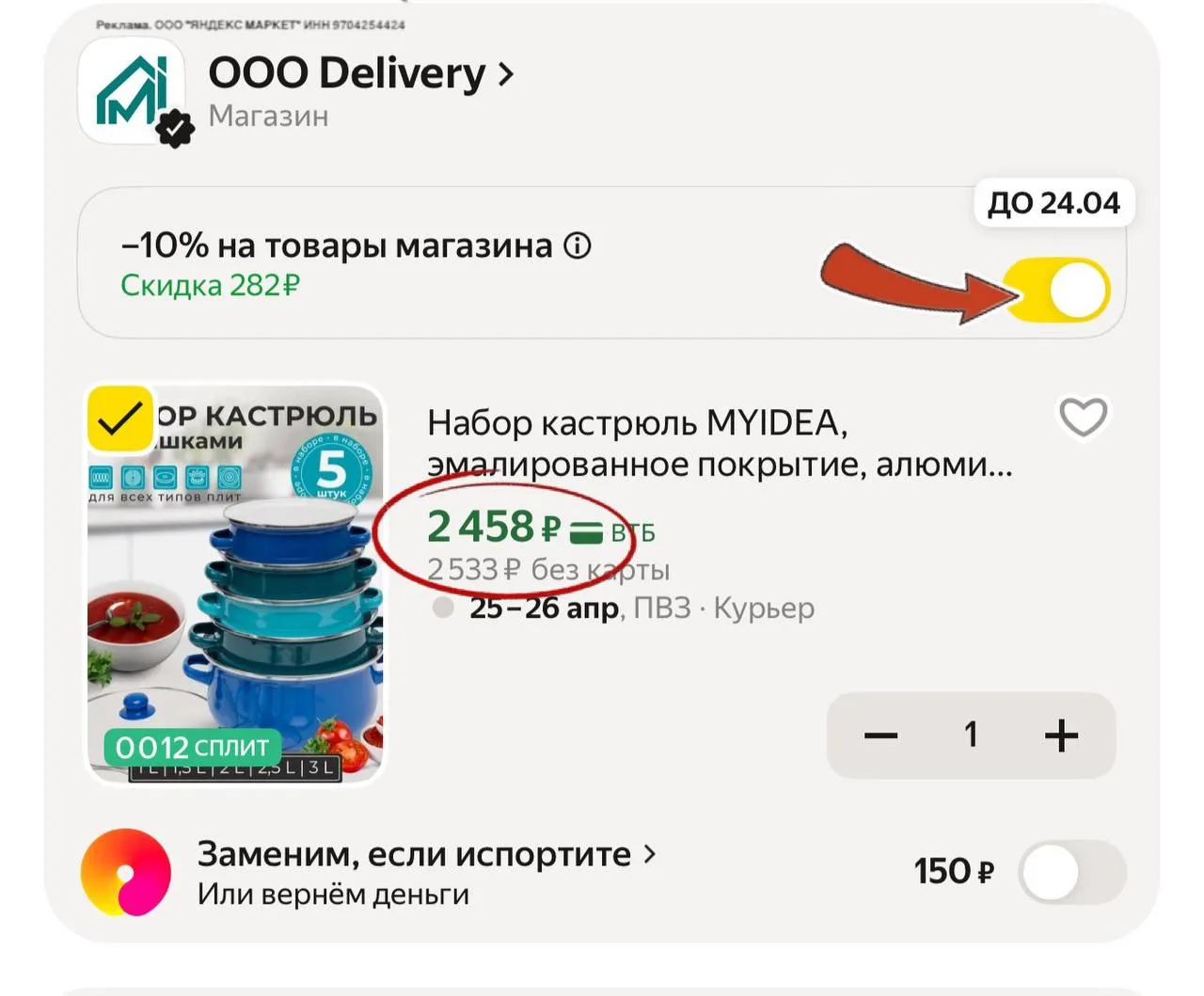Expand the OOO Delivery store chevron
This screenshot has height=996, width=1204.
[x=506, y=73]
